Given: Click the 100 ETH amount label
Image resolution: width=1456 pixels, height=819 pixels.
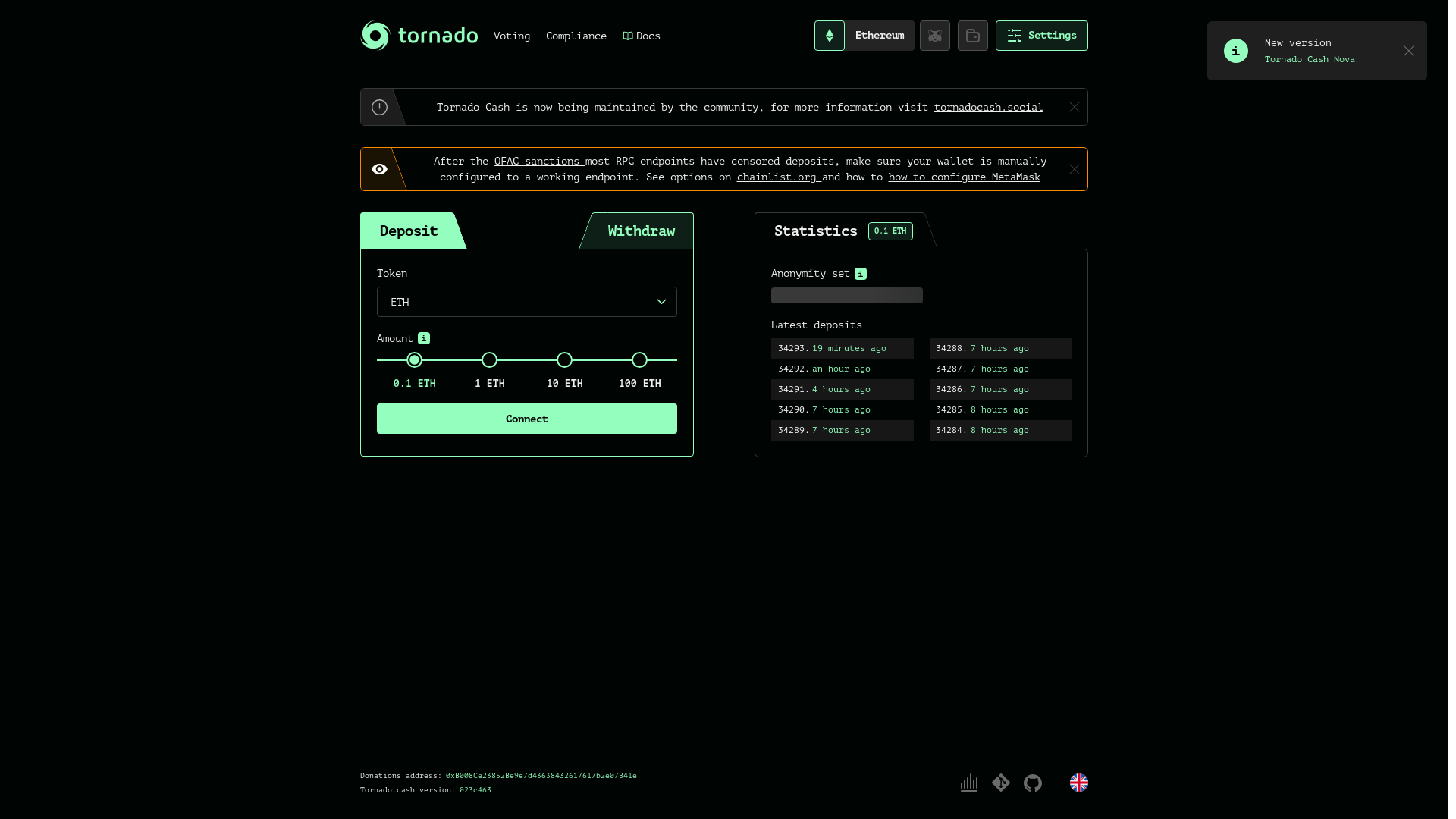Looking at the screenshot, I should (x=639, y=383).
